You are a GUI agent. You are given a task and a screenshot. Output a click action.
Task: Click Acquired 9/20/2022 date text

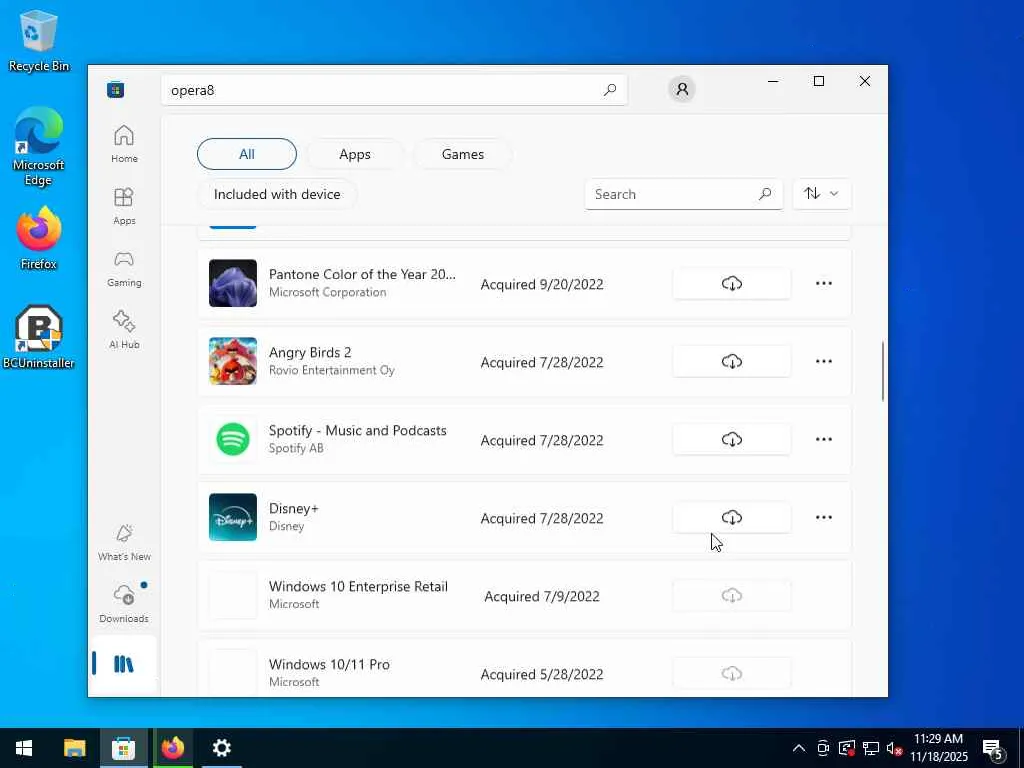[542, 284]
